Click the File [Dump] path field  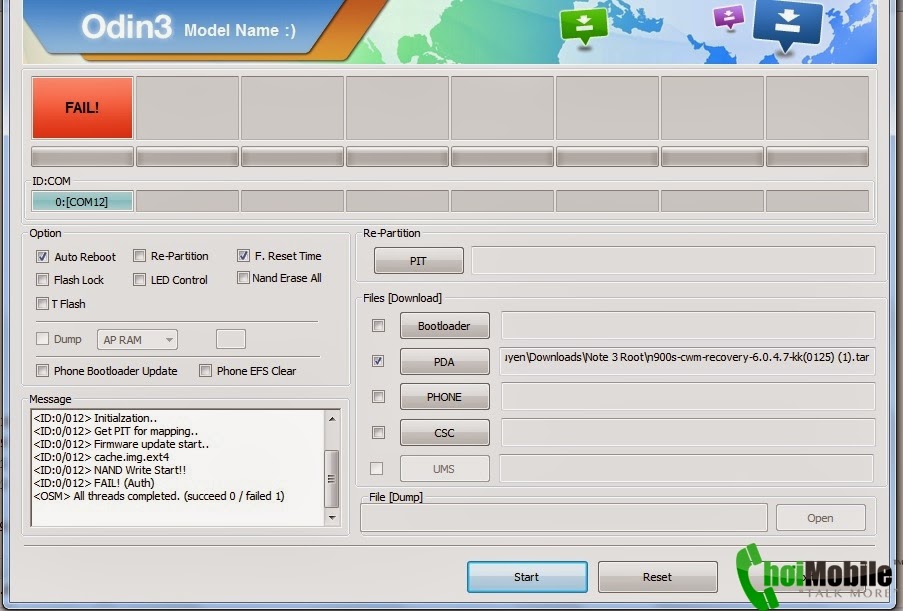tap(564, 517)
